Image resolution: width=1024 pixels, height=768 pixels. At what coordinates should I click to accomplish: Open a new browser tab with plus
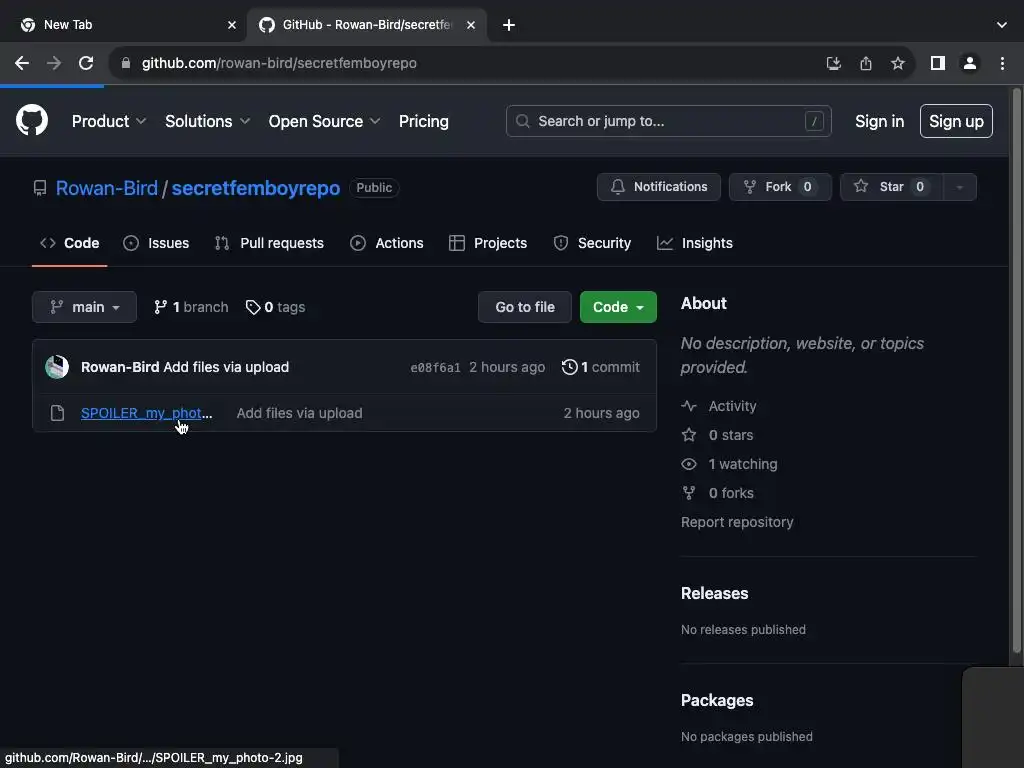pyautogui.click(x=509, y=25)
